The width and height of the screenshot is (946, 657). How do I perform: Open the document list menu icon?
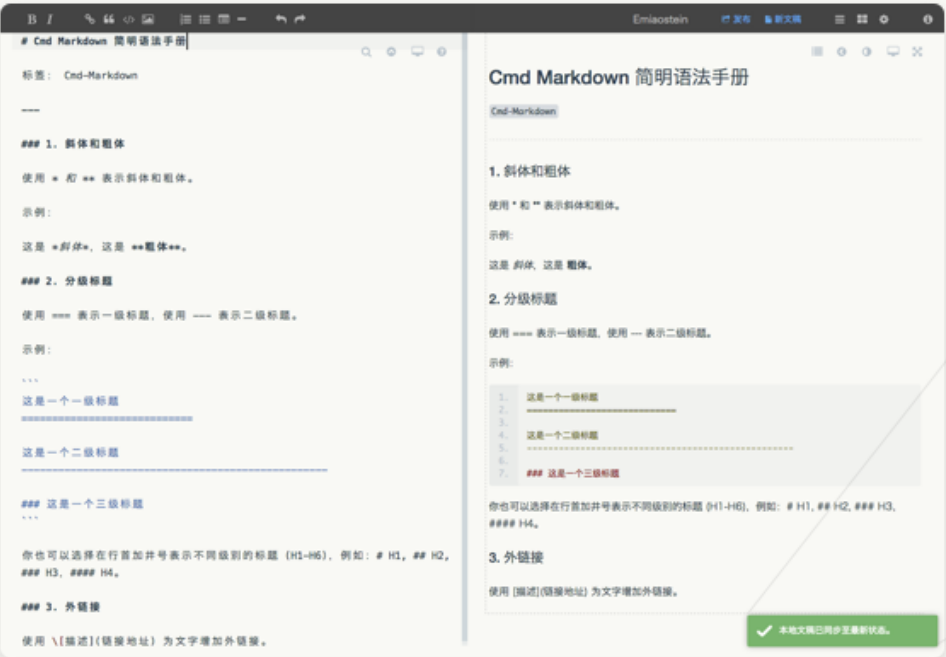(x=839, y=19)
